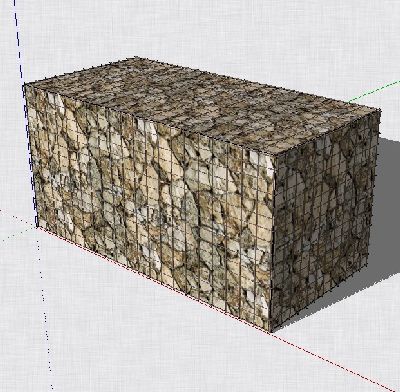Click the axes origin at the box's bottom-left corner
This screenshot has width=400, height=392.
pos(37,227)
